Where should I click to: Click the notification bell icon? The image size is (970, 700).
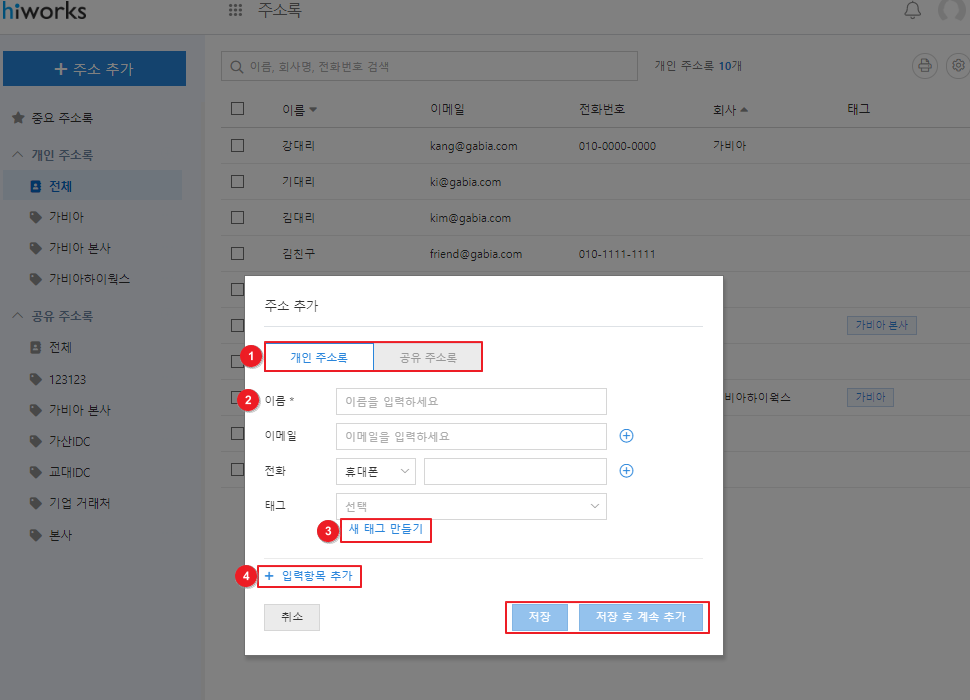pos(912,11)
